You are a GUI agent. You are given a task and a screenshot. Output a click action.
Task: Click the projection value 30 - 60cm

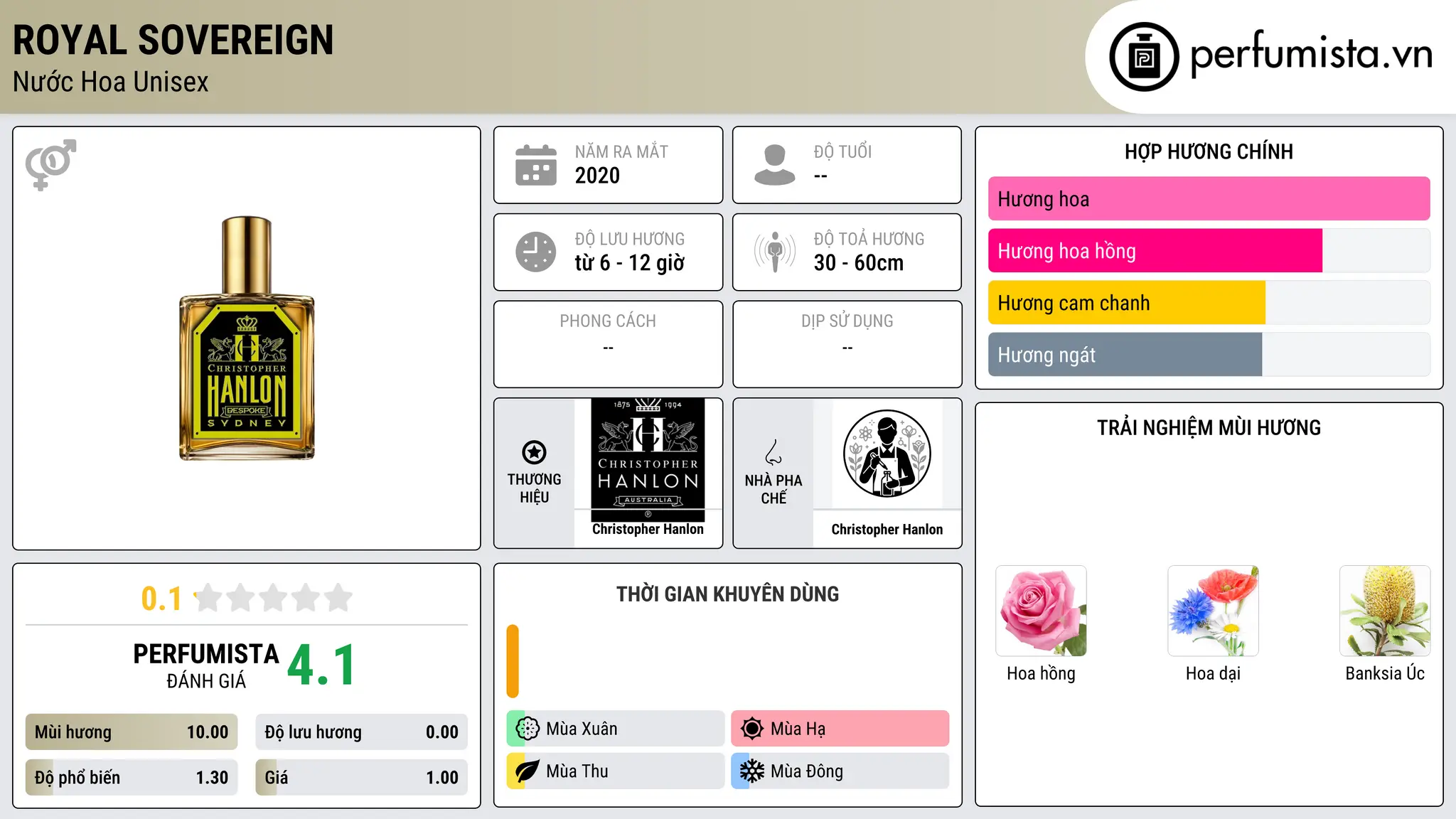click(859, 263)
